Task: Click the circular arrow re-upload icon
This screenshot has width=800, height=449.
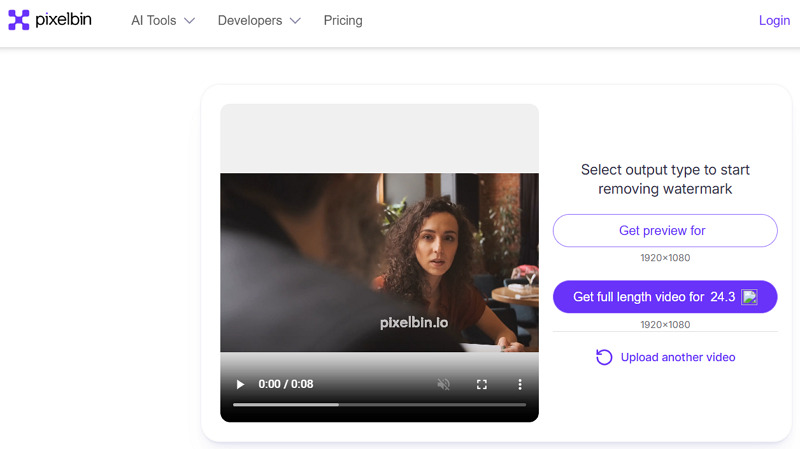Action: [x=604, y=357]
